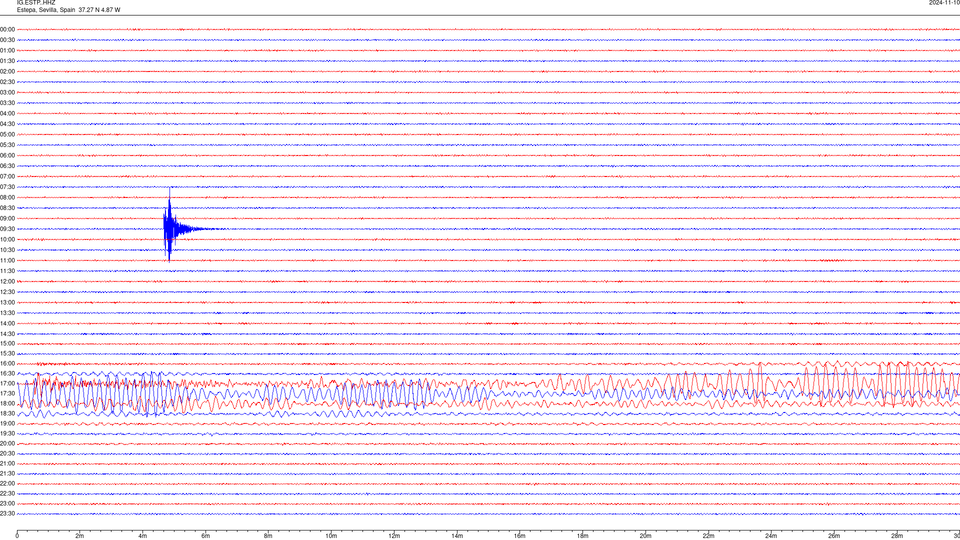
Task: Select the 00:00 time label
Action: 7,29
